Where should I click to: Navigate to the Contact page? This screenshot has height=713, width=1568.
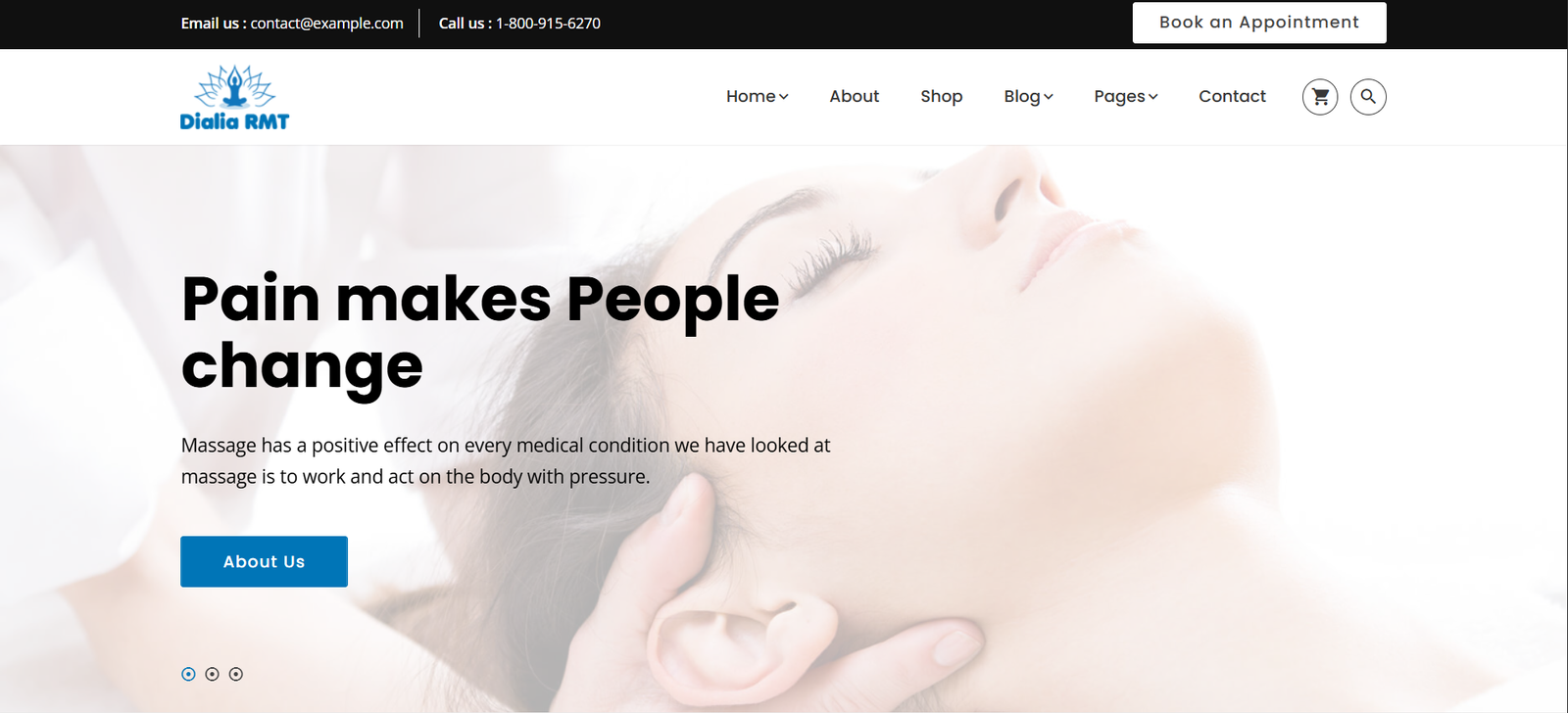[1232, 96]
